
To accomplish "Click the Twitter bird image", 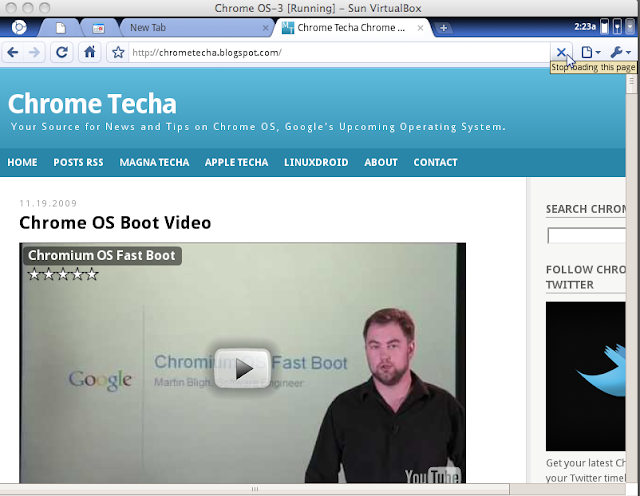I will point(585,376).
